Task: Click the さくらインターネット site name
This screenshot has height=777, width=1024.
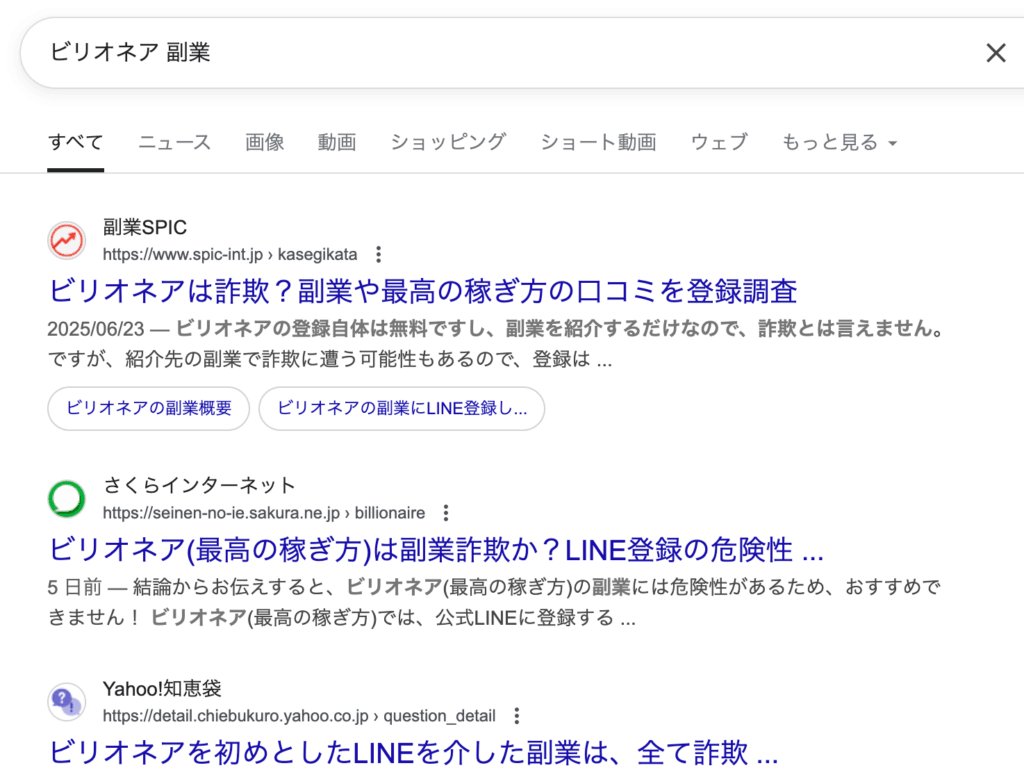Action: click(x=199, y=485)
